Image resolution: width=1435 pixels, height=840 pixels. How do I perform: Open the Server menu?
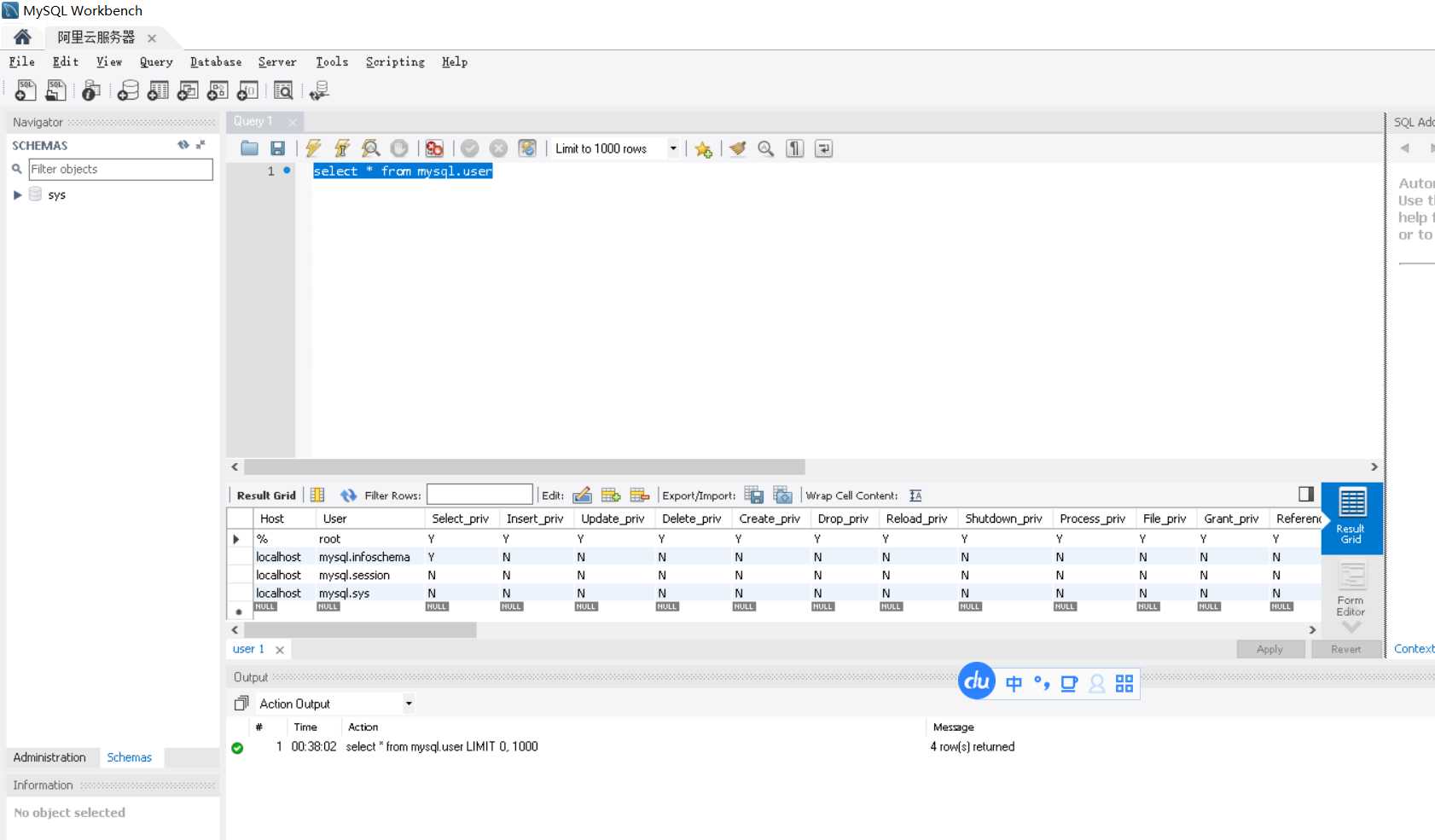(x=277, y=61)
